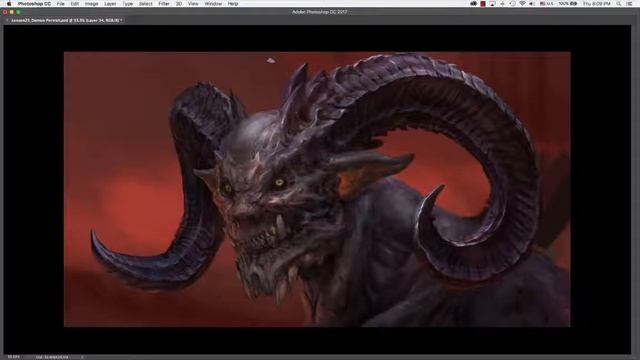The image size is (640, 360).
Task: Open the Time Machine status icon
Action: pyautogui.click(x=513, y=4)
